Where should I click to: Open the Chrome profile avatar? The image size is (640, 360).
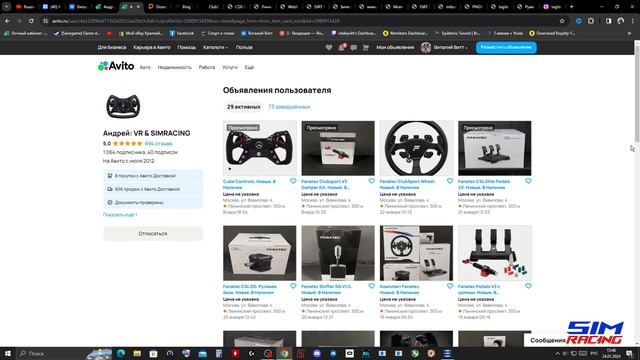coord(621,21)
